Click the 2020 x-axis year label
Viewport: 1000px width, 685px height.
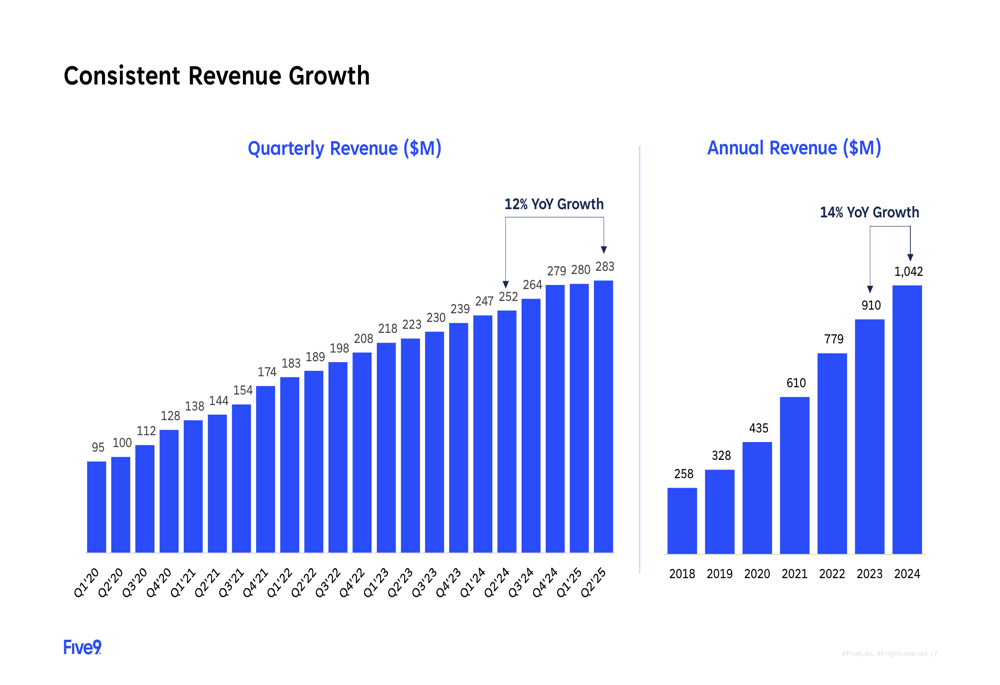[757, 574]
